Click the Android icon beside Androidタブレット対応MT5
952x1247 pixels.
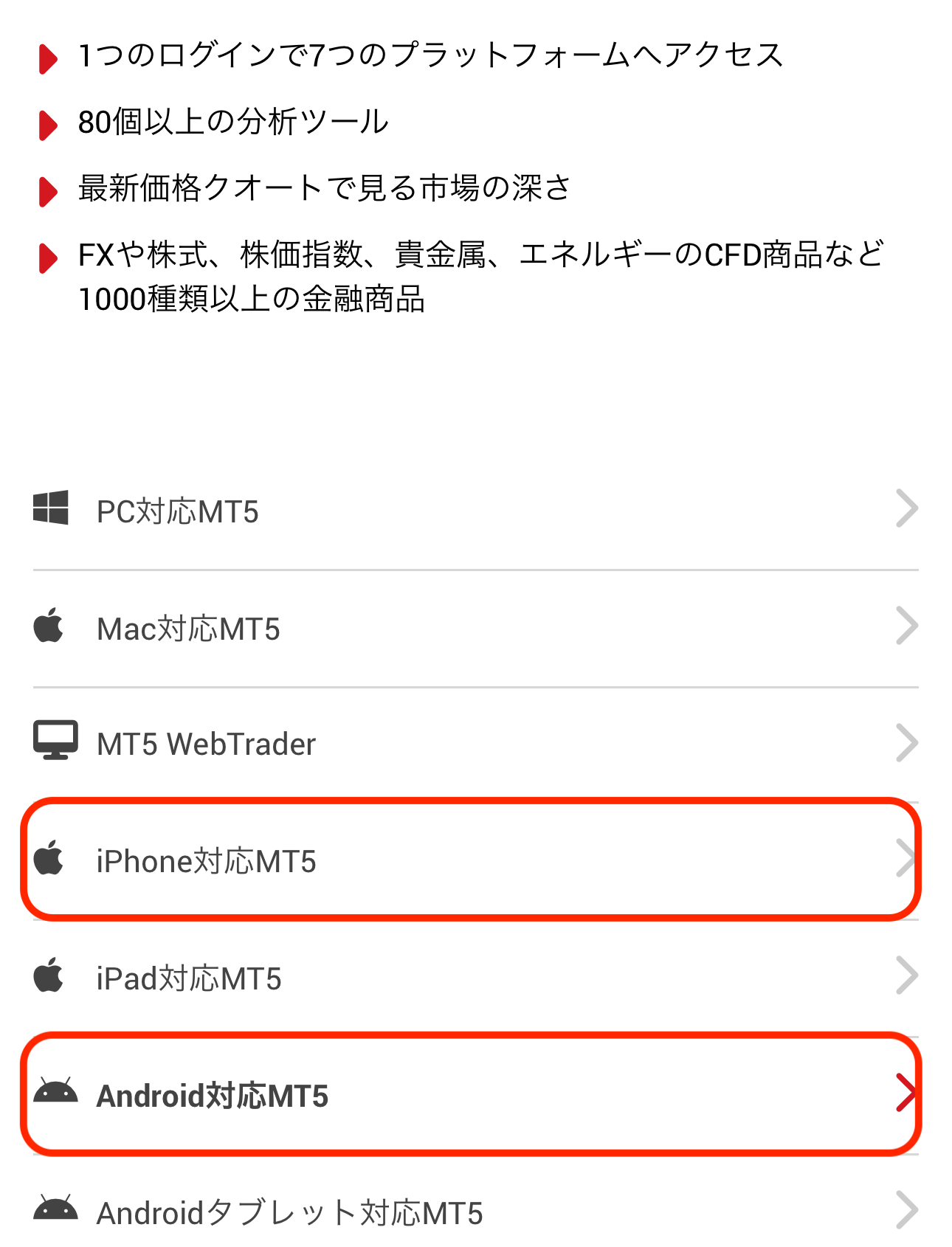tap(55, 1208)
